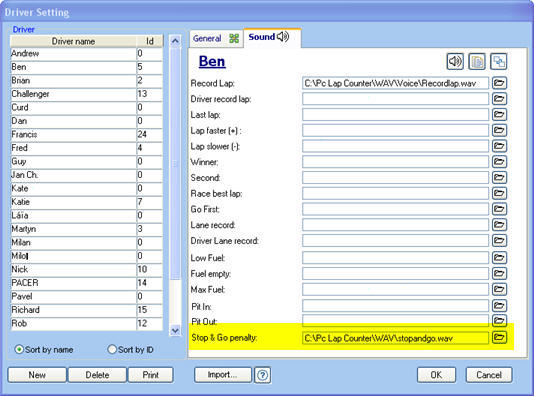Screen dimensions: 534x396
Task: Select driver Ben in the list
Action: tap(73, 67)
